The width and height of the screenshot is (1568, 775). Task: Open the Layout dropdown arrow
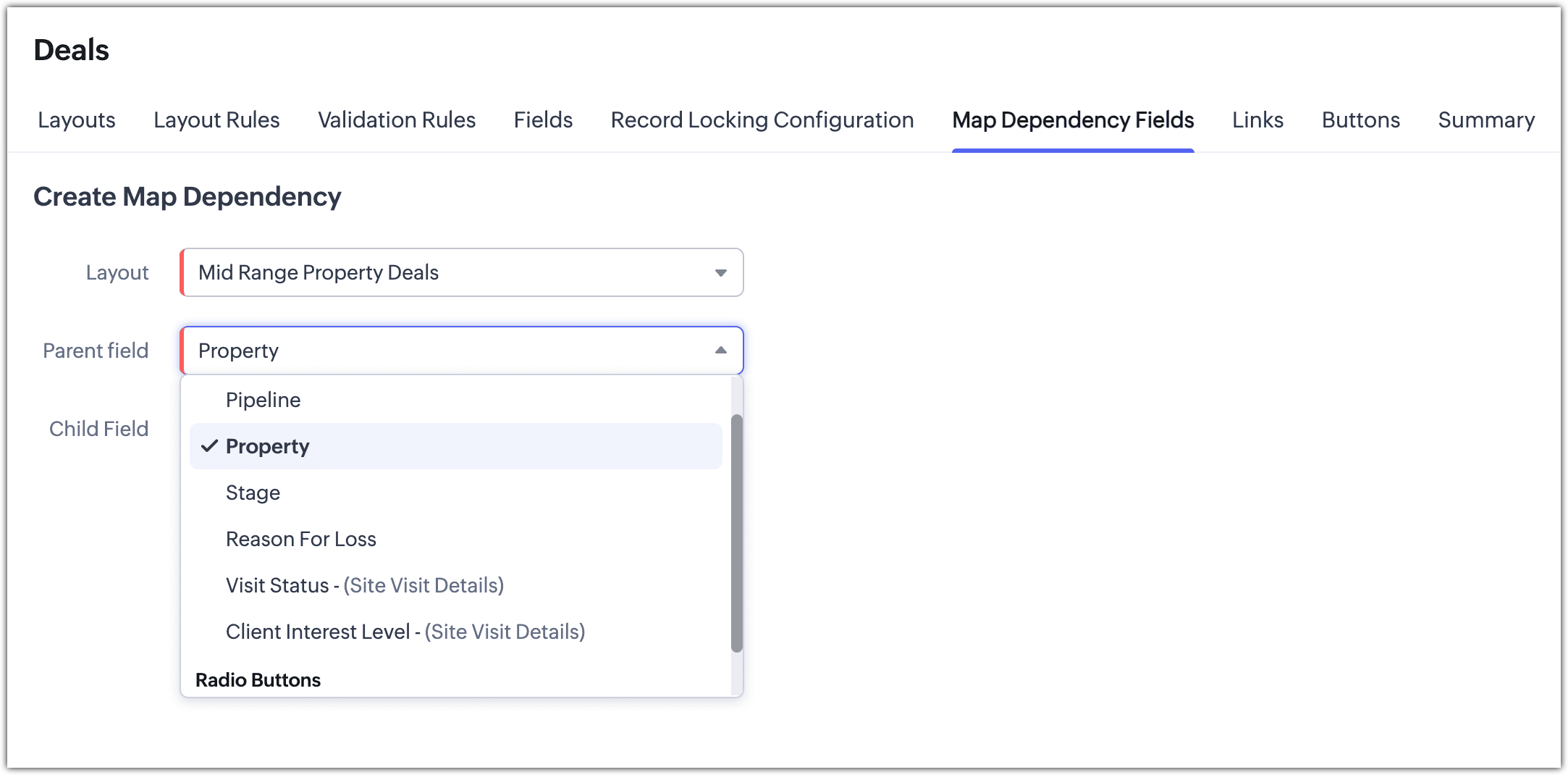[720, 273]
